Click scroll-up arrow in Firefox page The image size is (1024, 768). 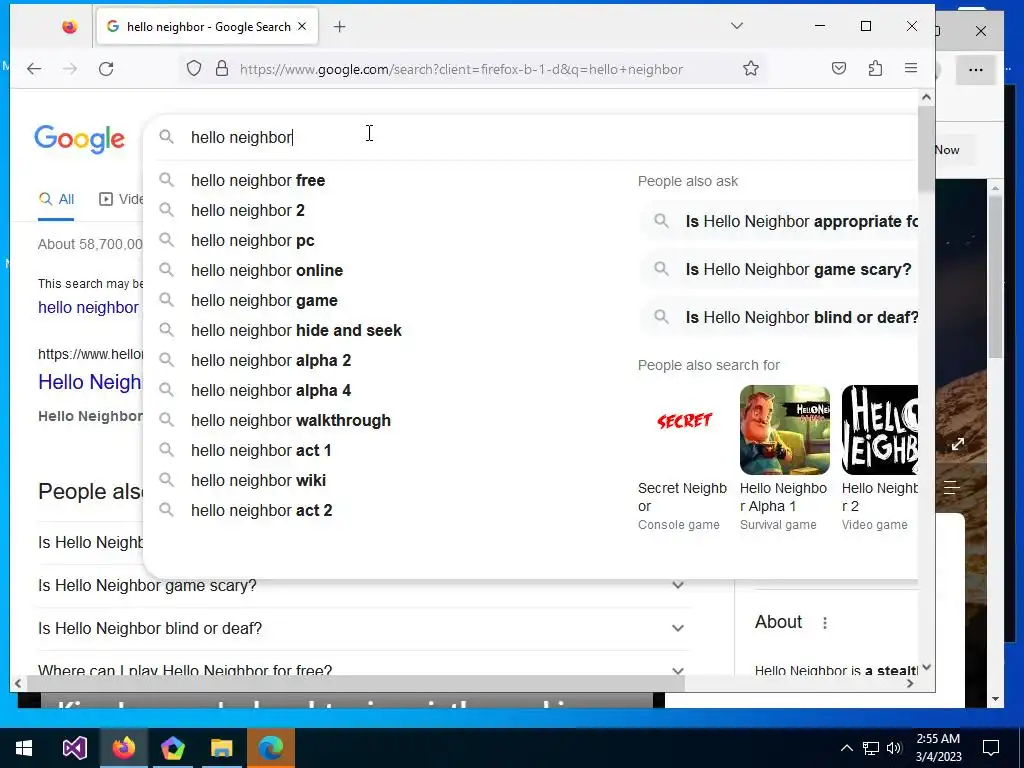(x=926, y=97)
